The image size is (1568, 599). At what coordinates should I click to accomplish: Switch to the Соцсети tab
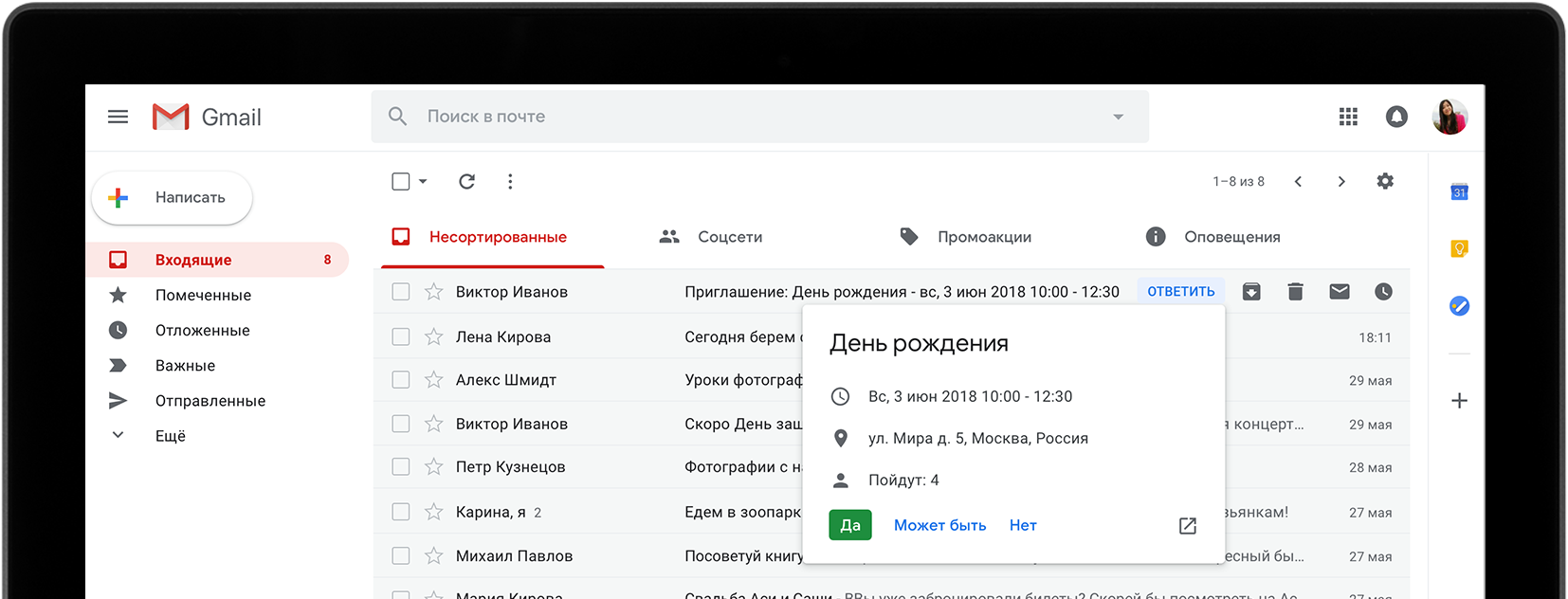tap(712, 237)
